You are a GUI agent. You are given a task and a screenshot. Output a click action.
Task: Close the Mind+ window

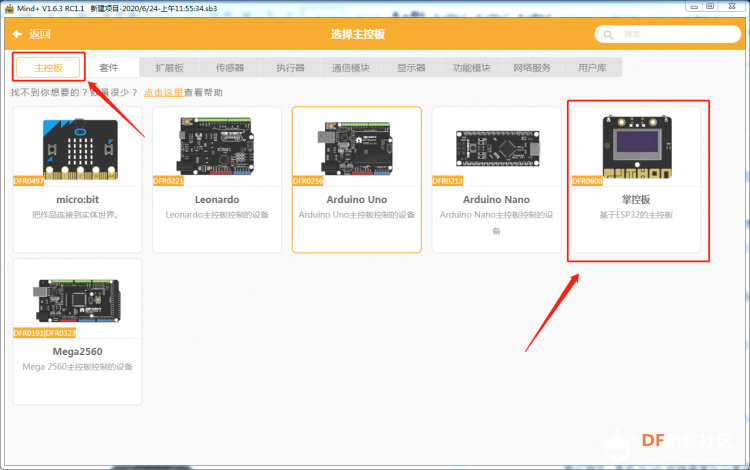click(732, 7)
